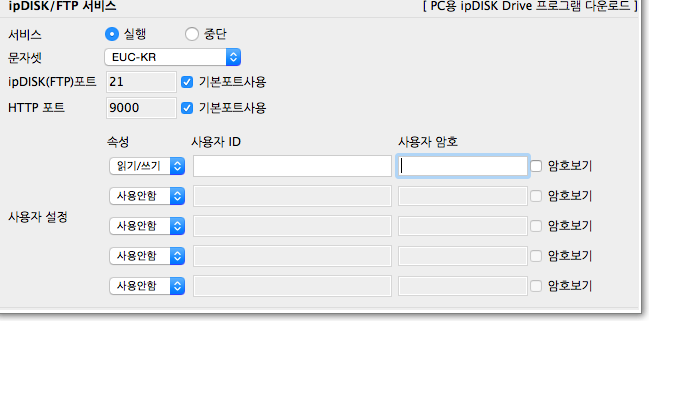
Task: Select the 중단 service radio button
Action: (x=192, y=34)
